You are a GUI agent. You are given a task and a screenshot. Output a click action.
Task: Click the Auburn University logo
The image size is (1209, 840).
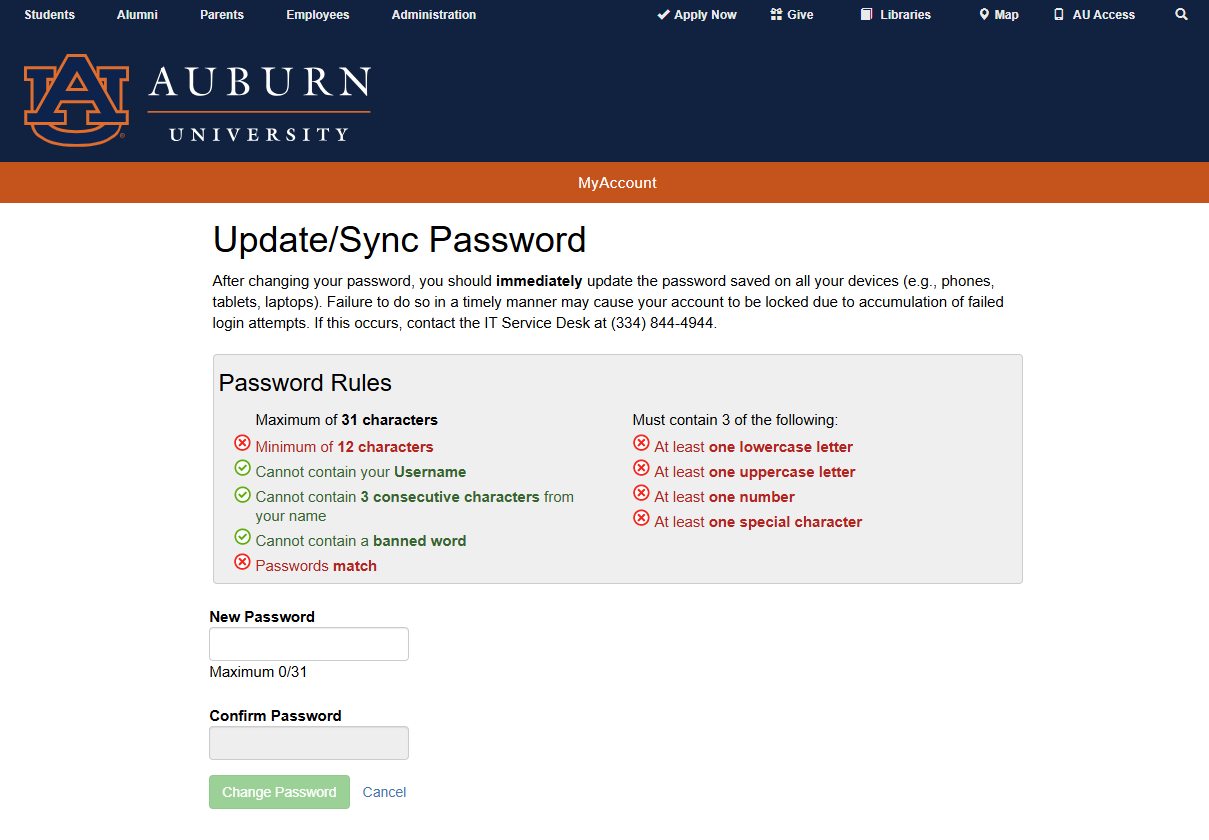[x=196, y=100]
